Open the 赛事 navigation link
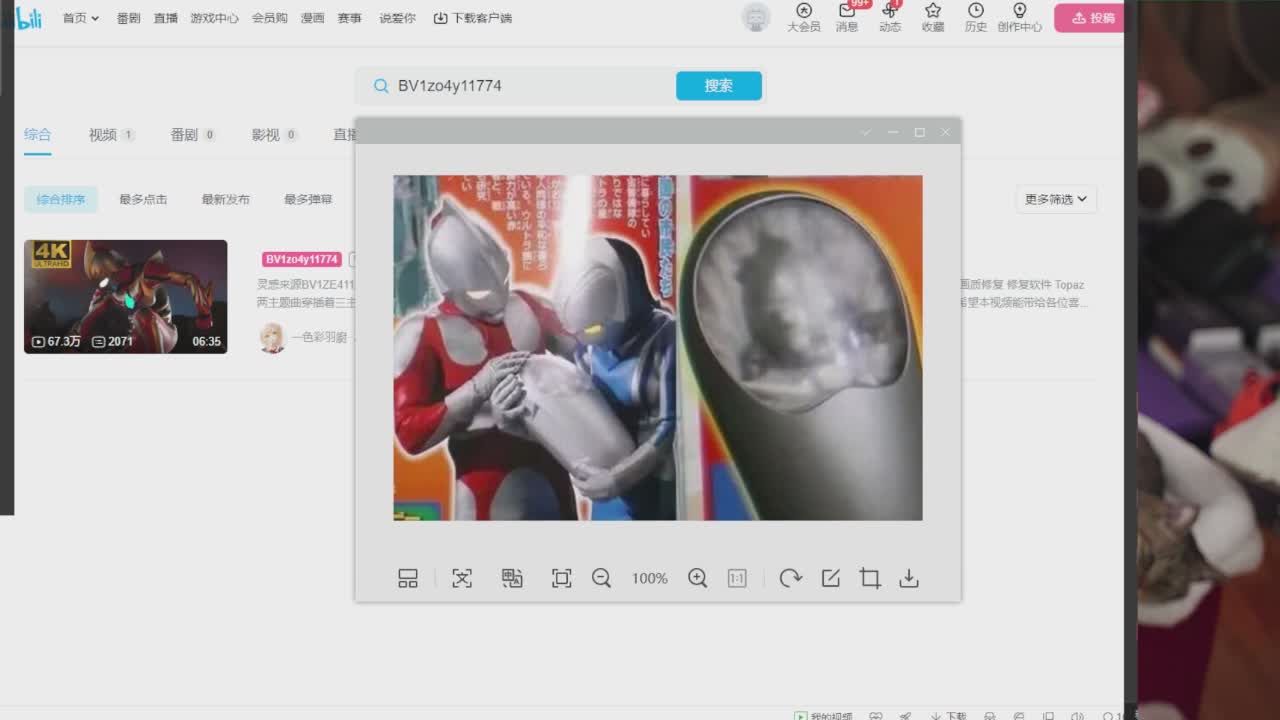 coord(350,18)
